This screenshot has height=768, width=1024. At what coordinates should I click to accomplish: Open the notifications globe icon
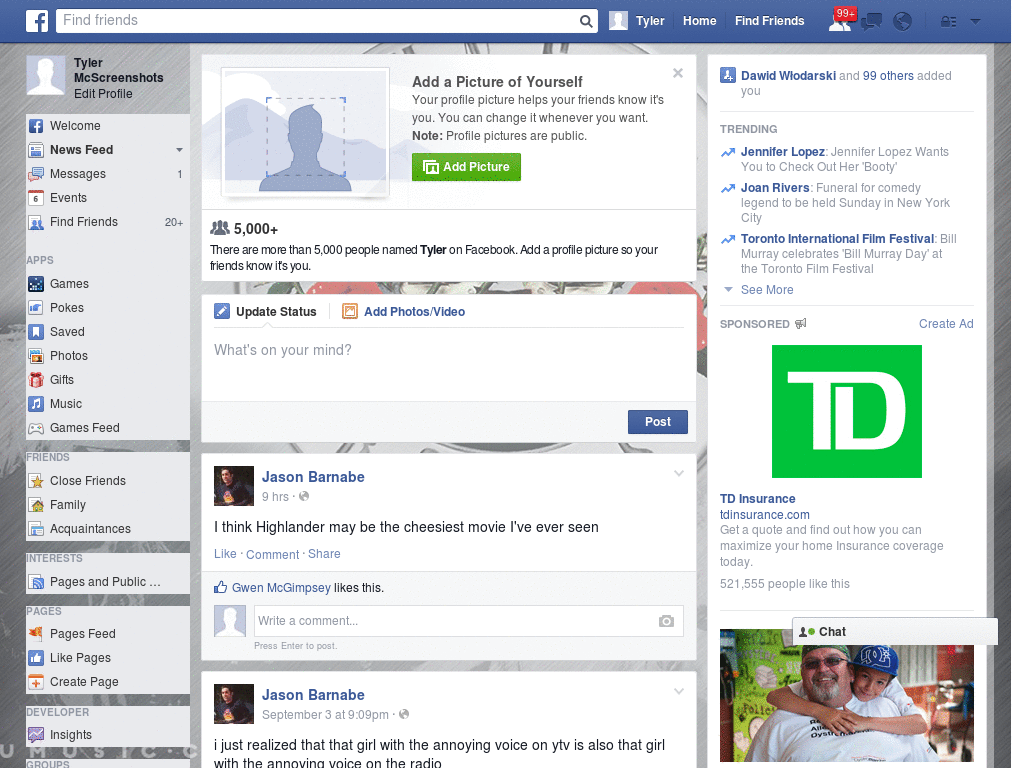pyautogui.click(x=902, y=22)
